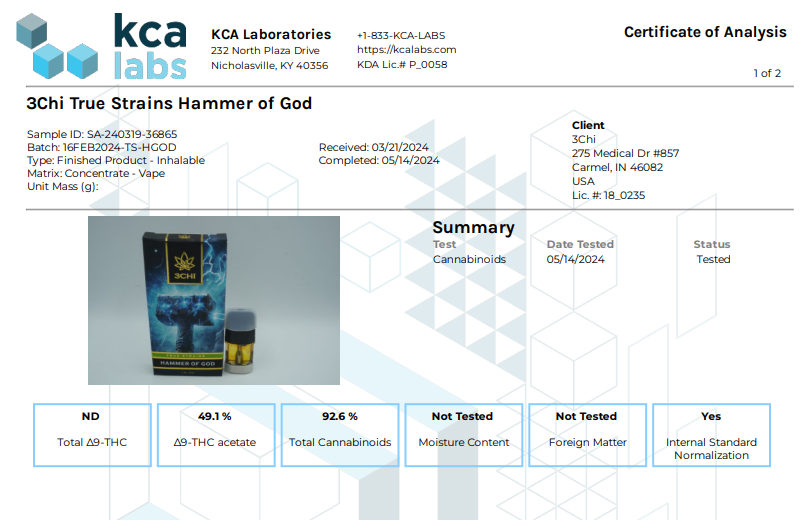Click the Not Tested Moisture Content box
Viewport: 809px width, 520px height.
464,435
